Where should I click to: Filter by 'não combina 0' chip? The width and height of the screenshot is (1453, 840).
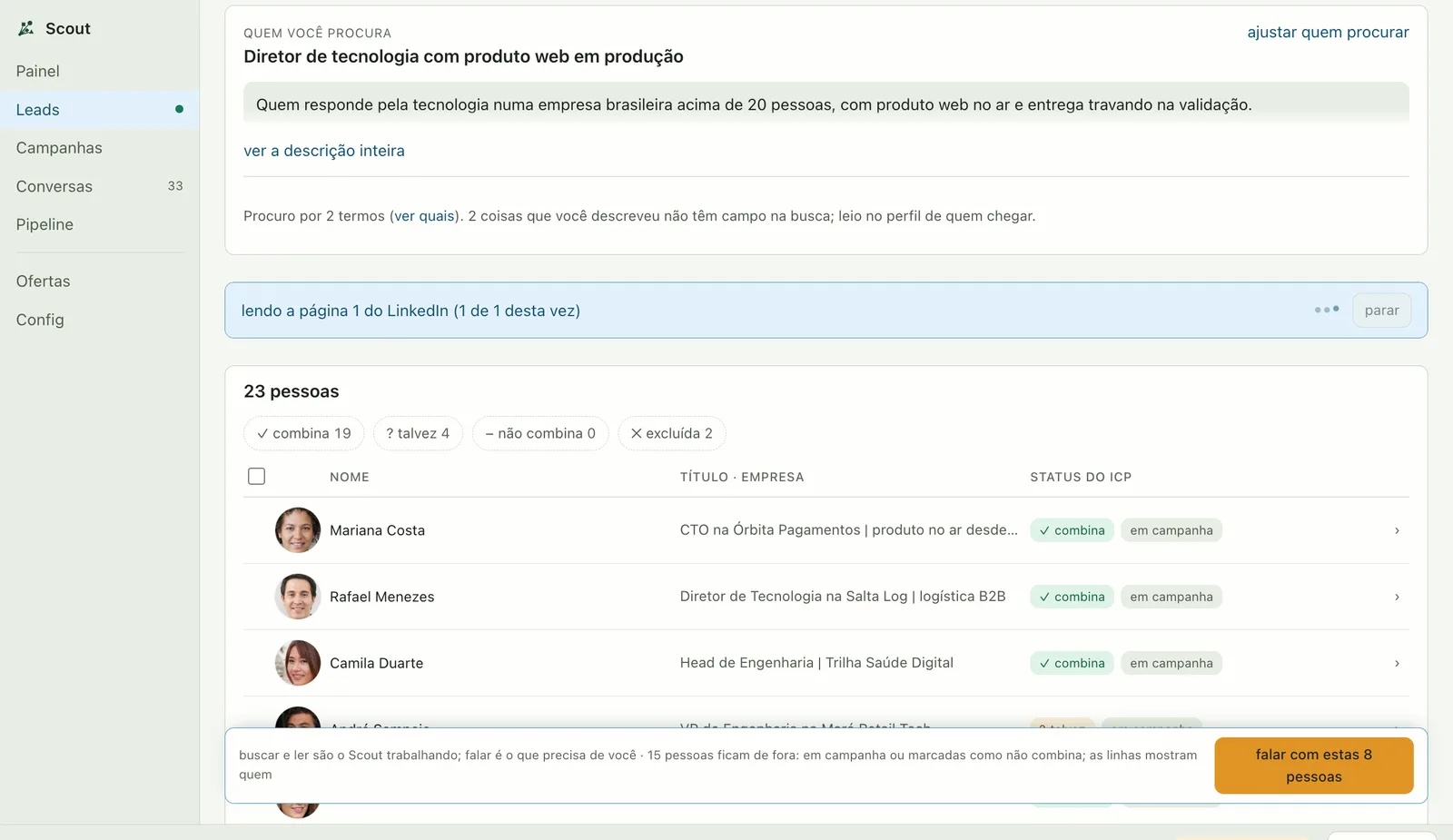coord(540,433)
